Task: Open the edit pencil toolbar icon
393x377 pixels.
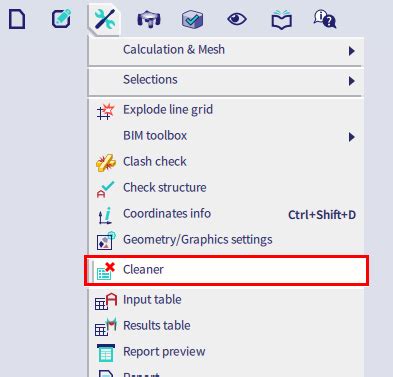Action: tap(61, 19)
